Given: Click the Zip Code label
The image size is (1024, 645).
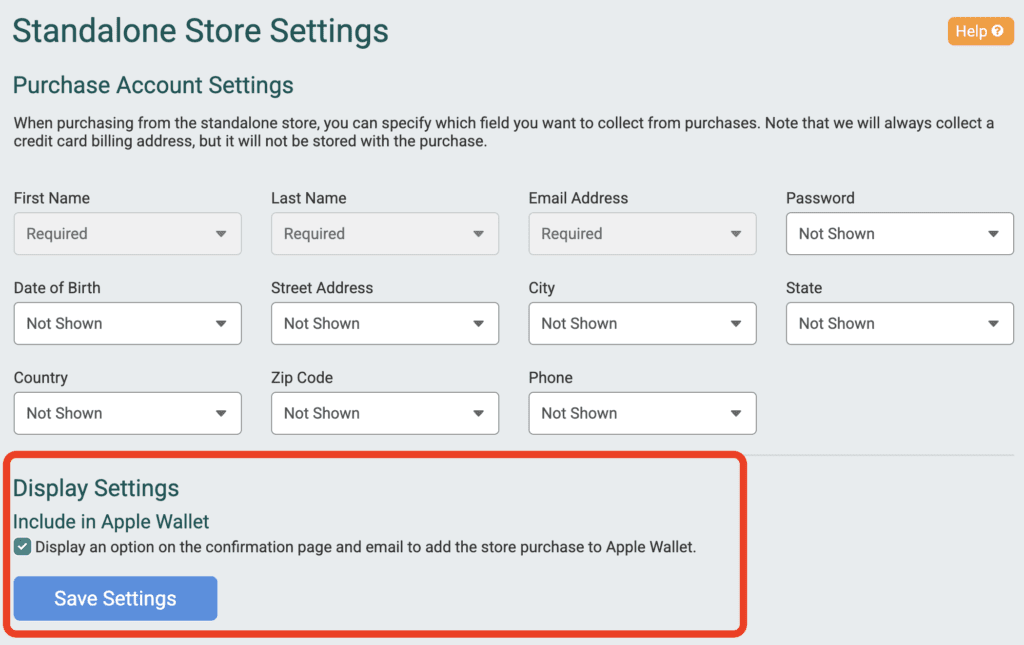Looking at the screenshot, I should [x=302, y=377].
